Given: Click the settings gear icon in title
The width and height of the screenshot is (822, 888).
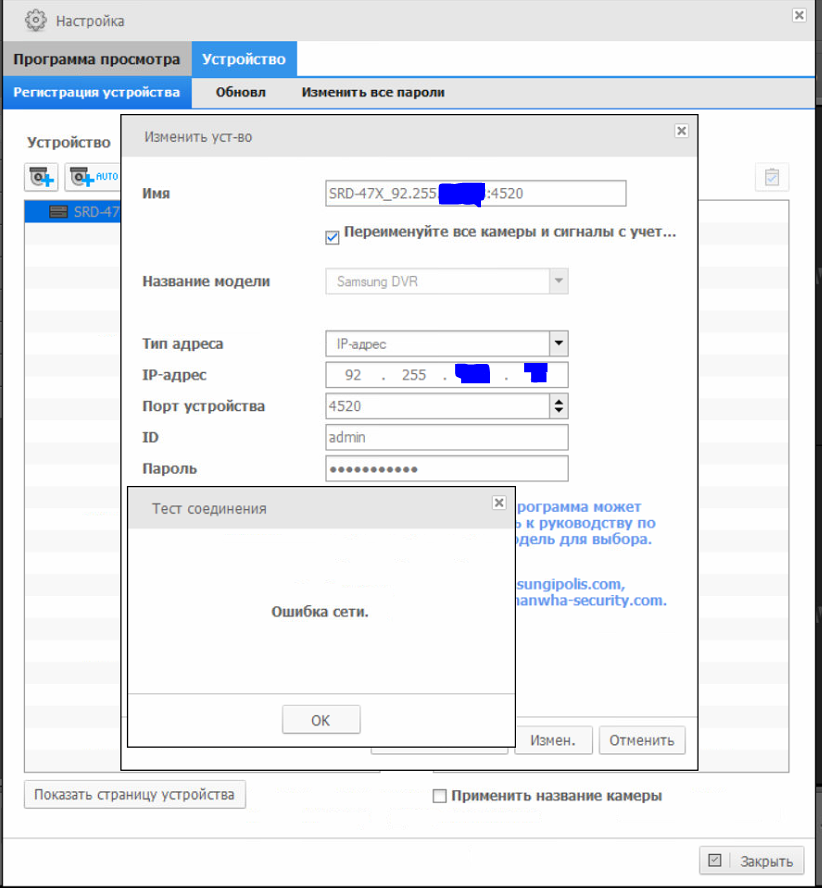Looking at the screenshot, I should (35, 20).
